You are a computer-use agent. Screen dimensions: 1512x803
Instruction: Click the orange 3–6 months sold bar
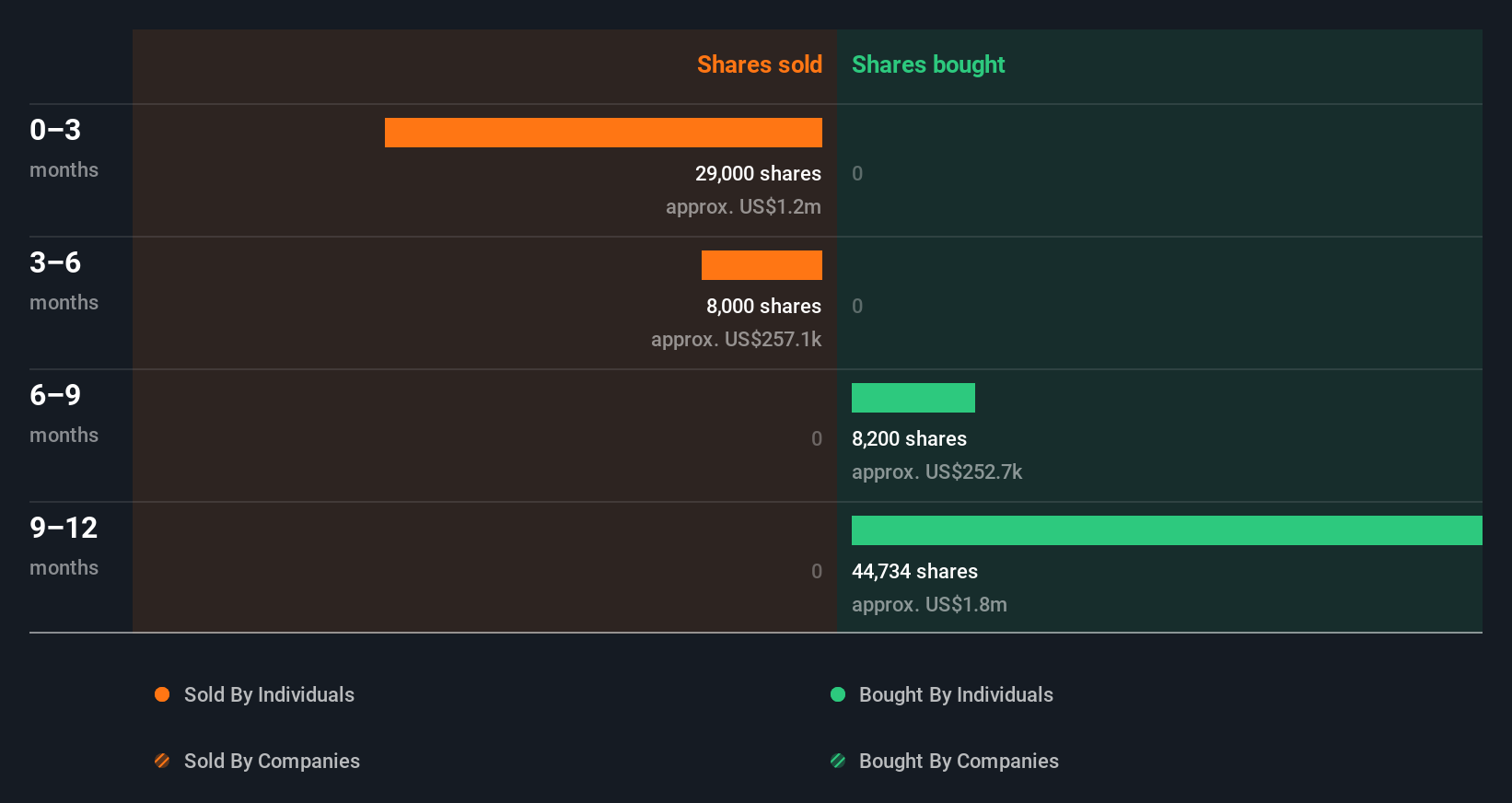(762, 265)
